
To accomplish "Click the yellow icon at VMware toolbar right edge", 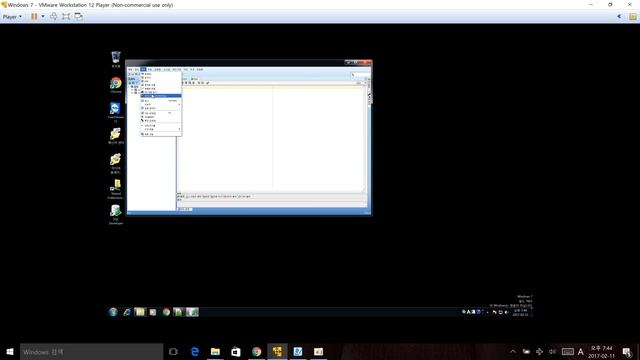I will [632, 17].
